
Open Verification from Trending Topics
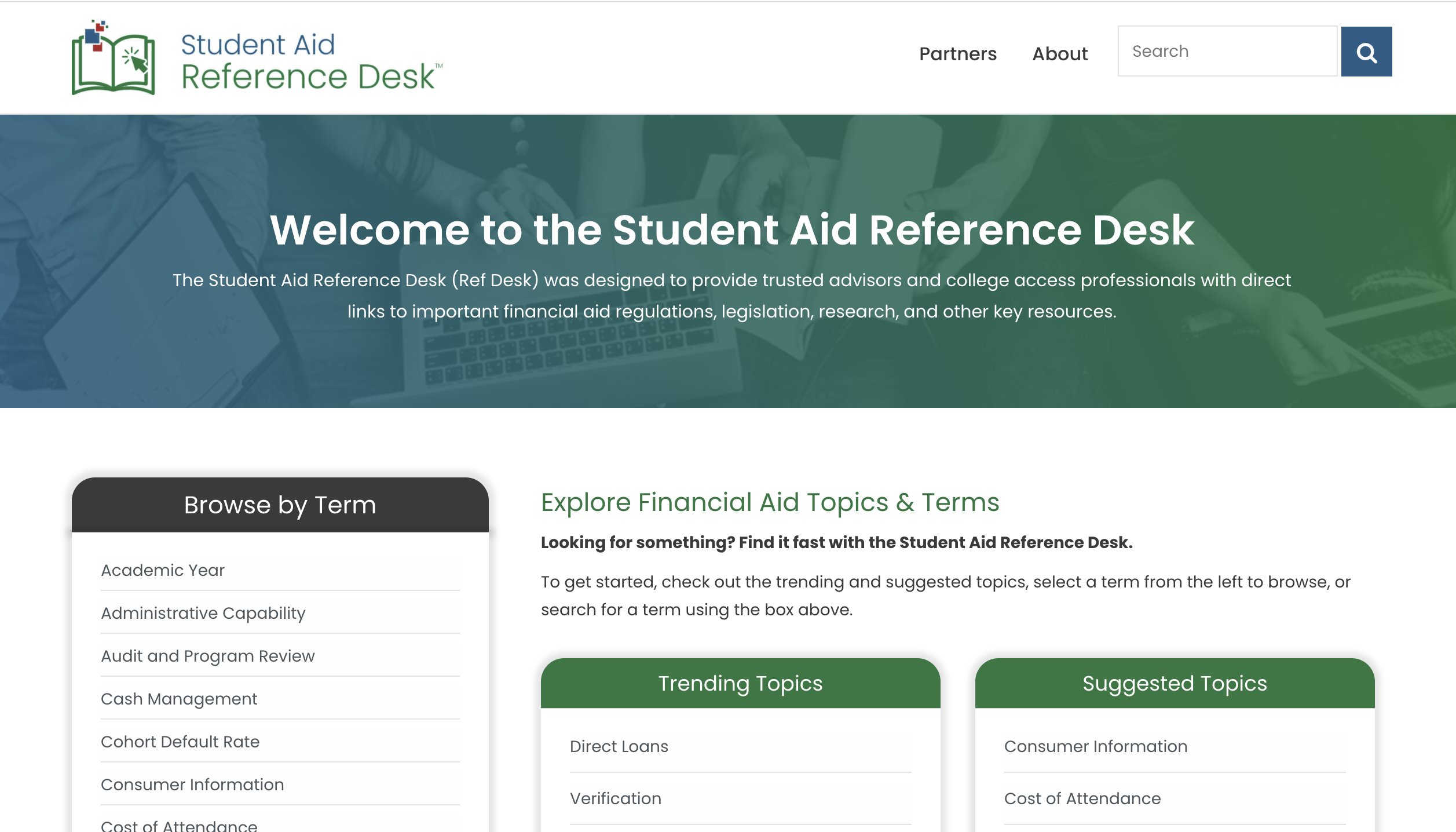(615, 798)
